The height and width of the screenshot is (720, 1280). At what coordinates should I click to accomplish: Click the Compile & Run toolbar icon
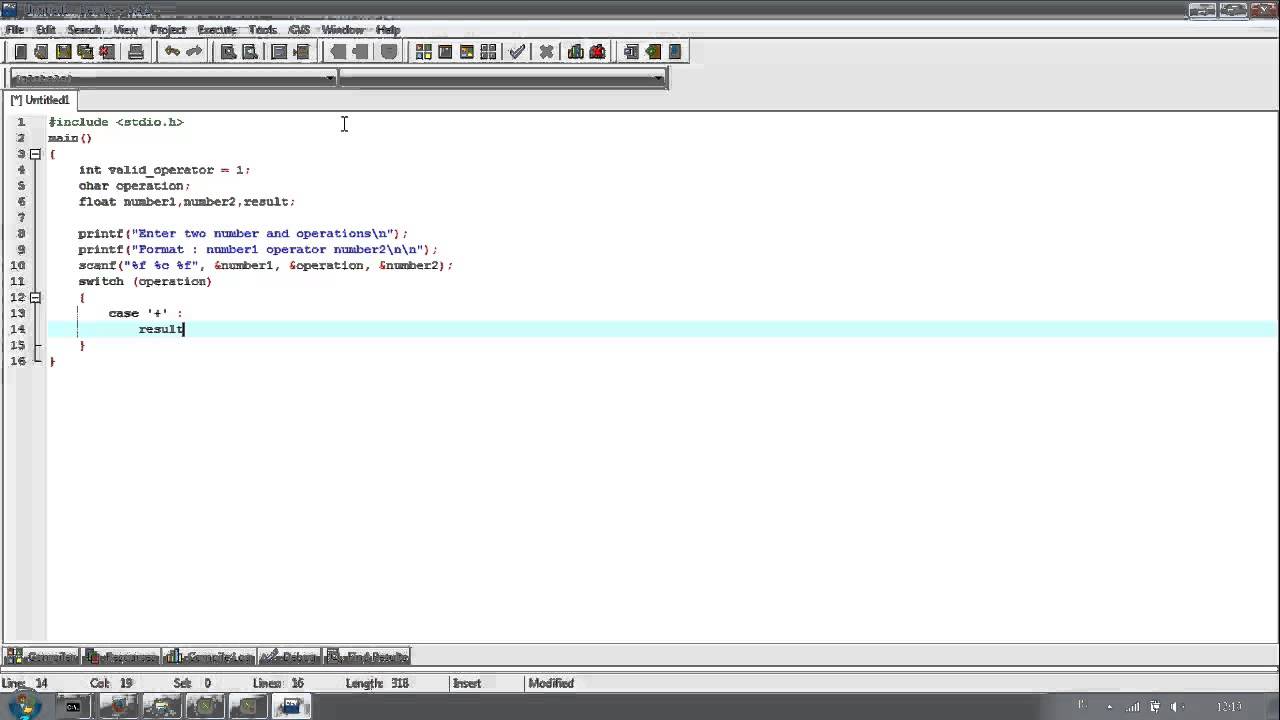[467, 52]
